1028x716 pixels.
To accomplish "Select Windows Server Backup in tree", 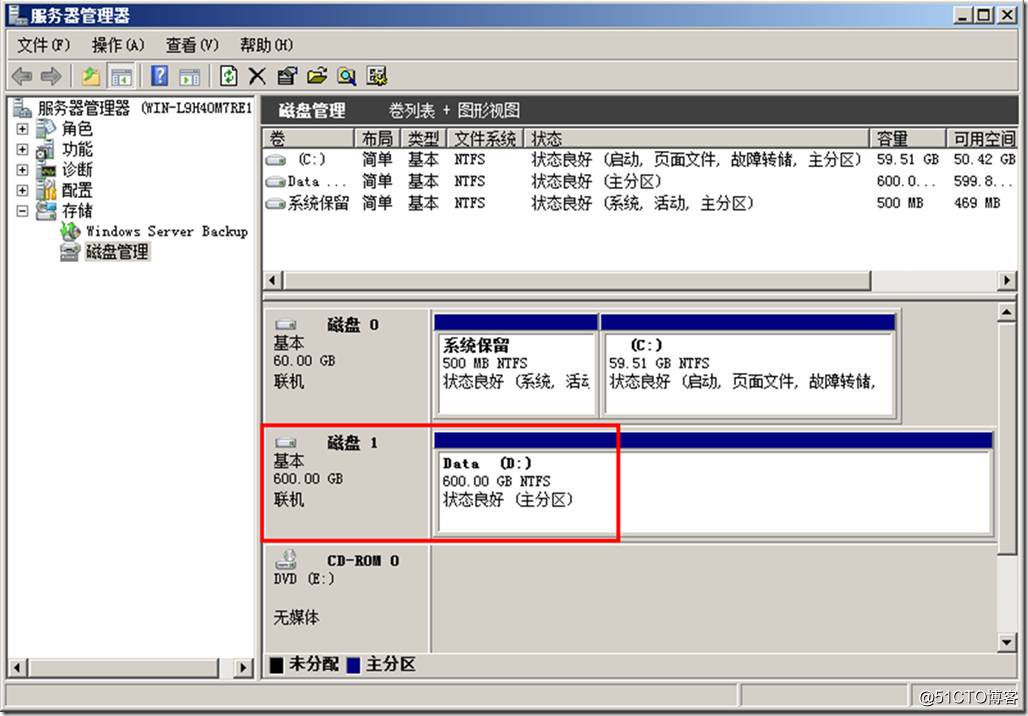I will coord(166,231).
